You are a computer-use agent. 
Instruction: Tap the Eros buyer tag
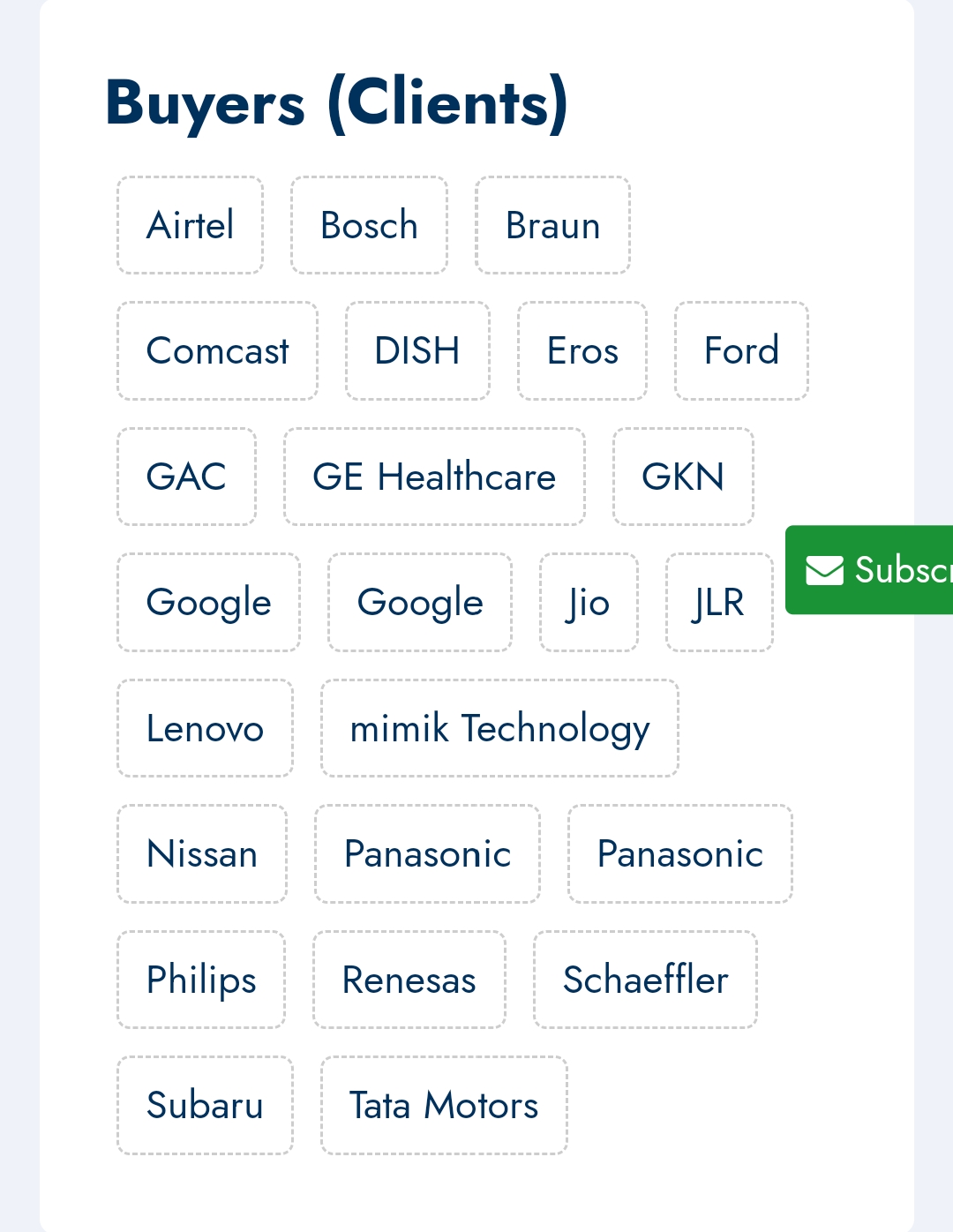(582, 351)
